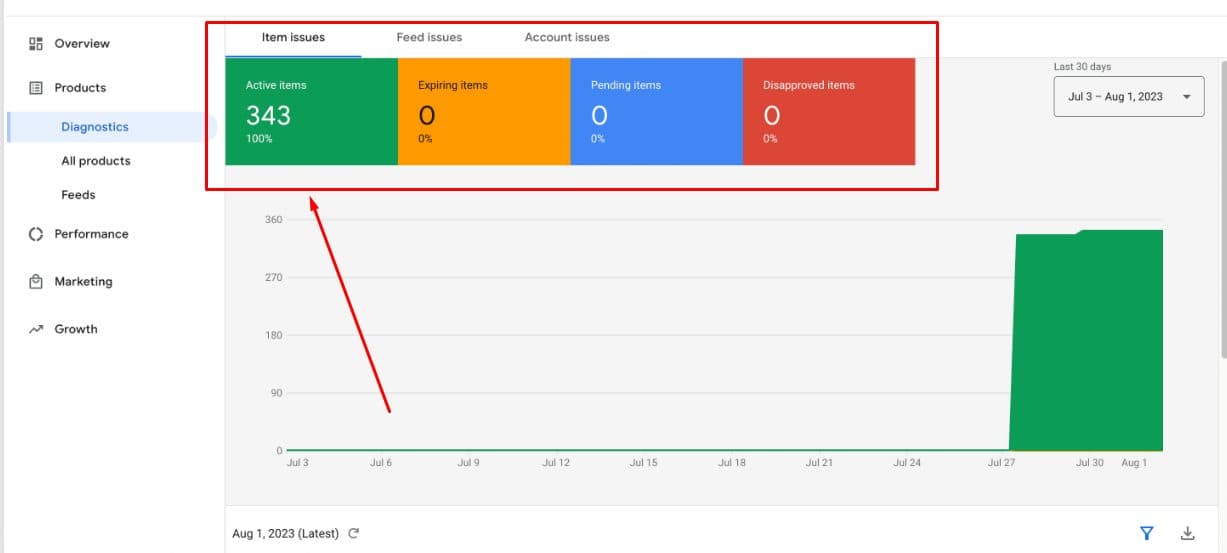1227x553 pixels.
Task: Download the diagnostics report
Action: [x=1188, y=533]
